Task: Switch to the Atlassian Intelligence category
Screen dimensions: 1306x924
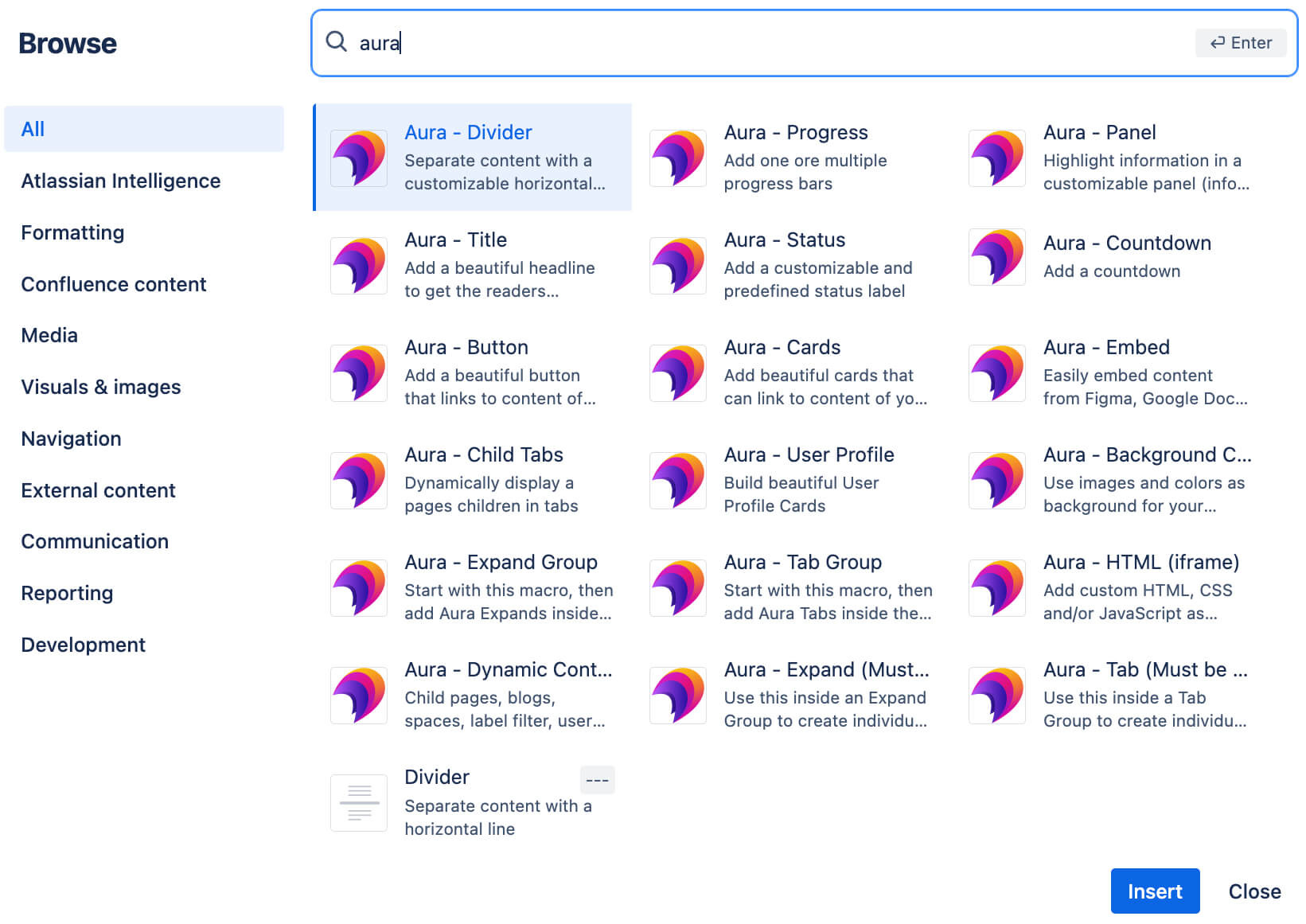Action: coord(120,181)
